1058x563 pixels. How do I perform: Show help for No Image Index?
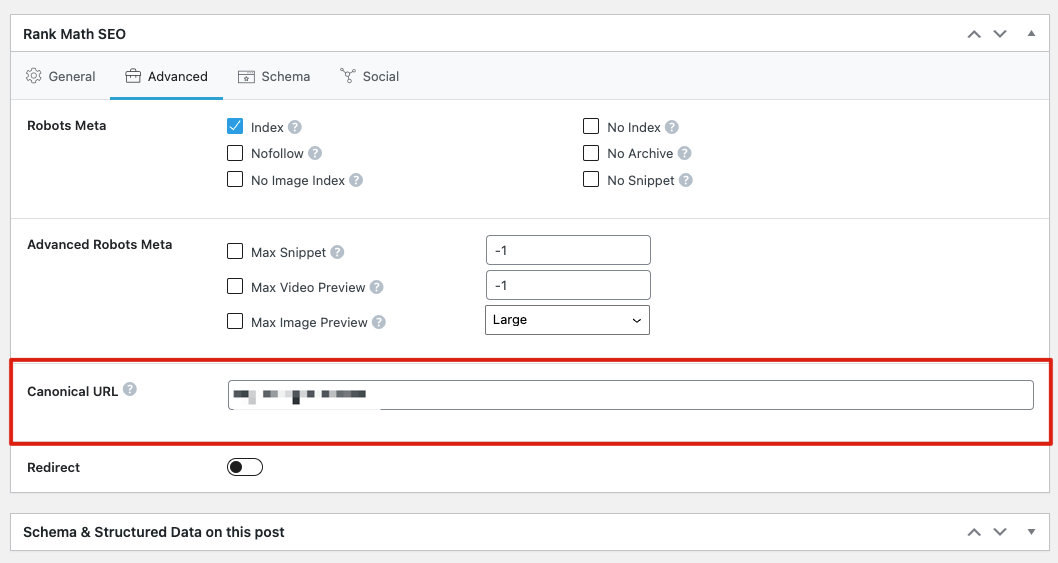356,180
